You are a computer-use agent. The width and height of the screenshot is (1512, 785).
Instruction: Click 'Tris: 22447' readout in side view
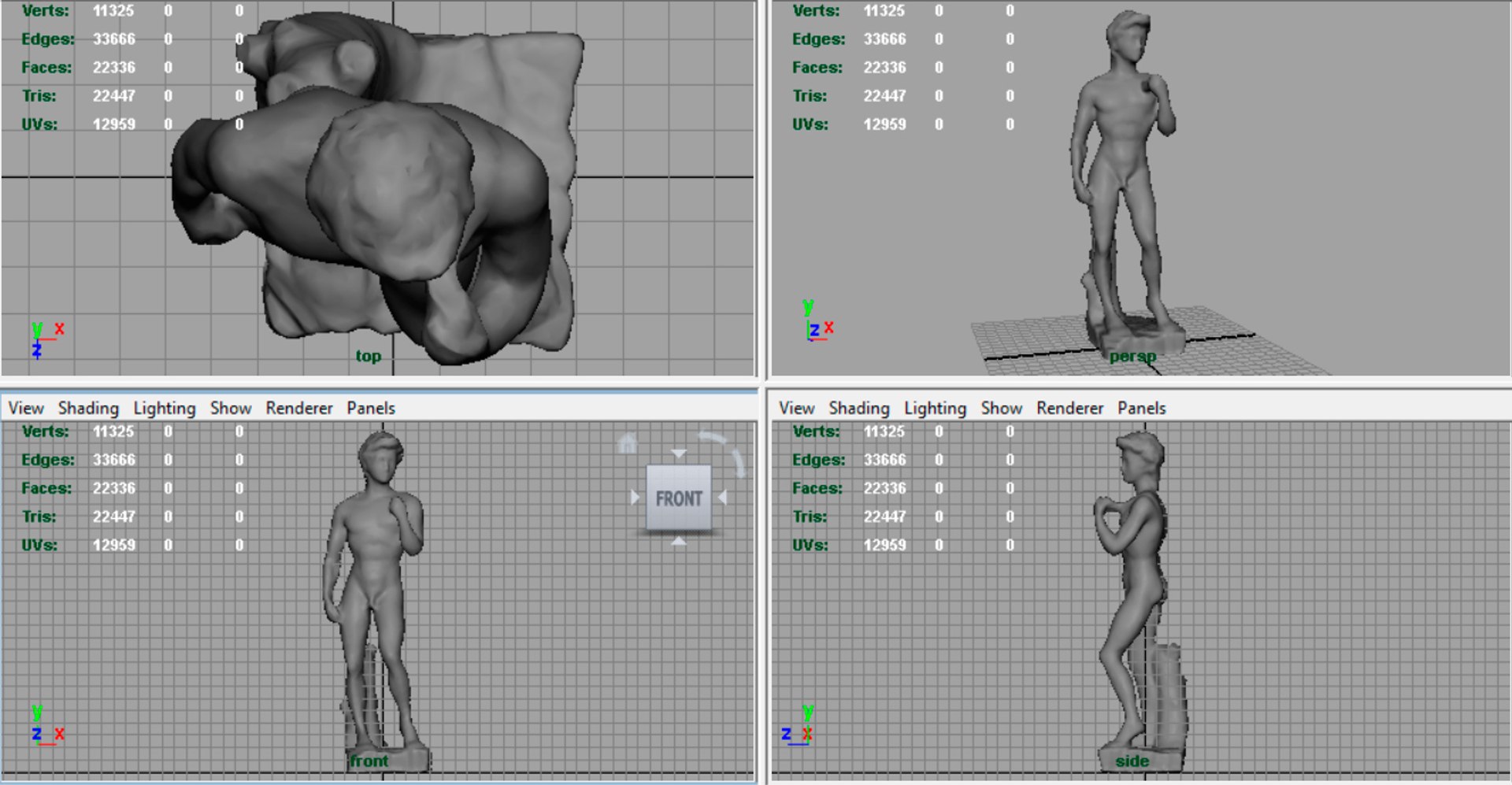coord(849,517)
